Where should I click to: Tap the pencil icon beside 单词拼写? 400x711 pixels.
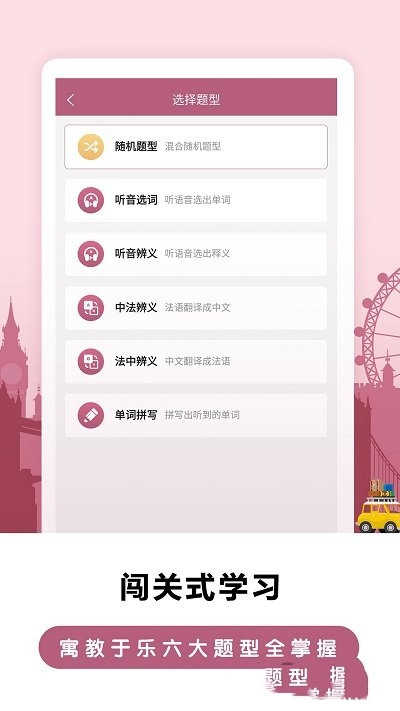tap(91, 415)
